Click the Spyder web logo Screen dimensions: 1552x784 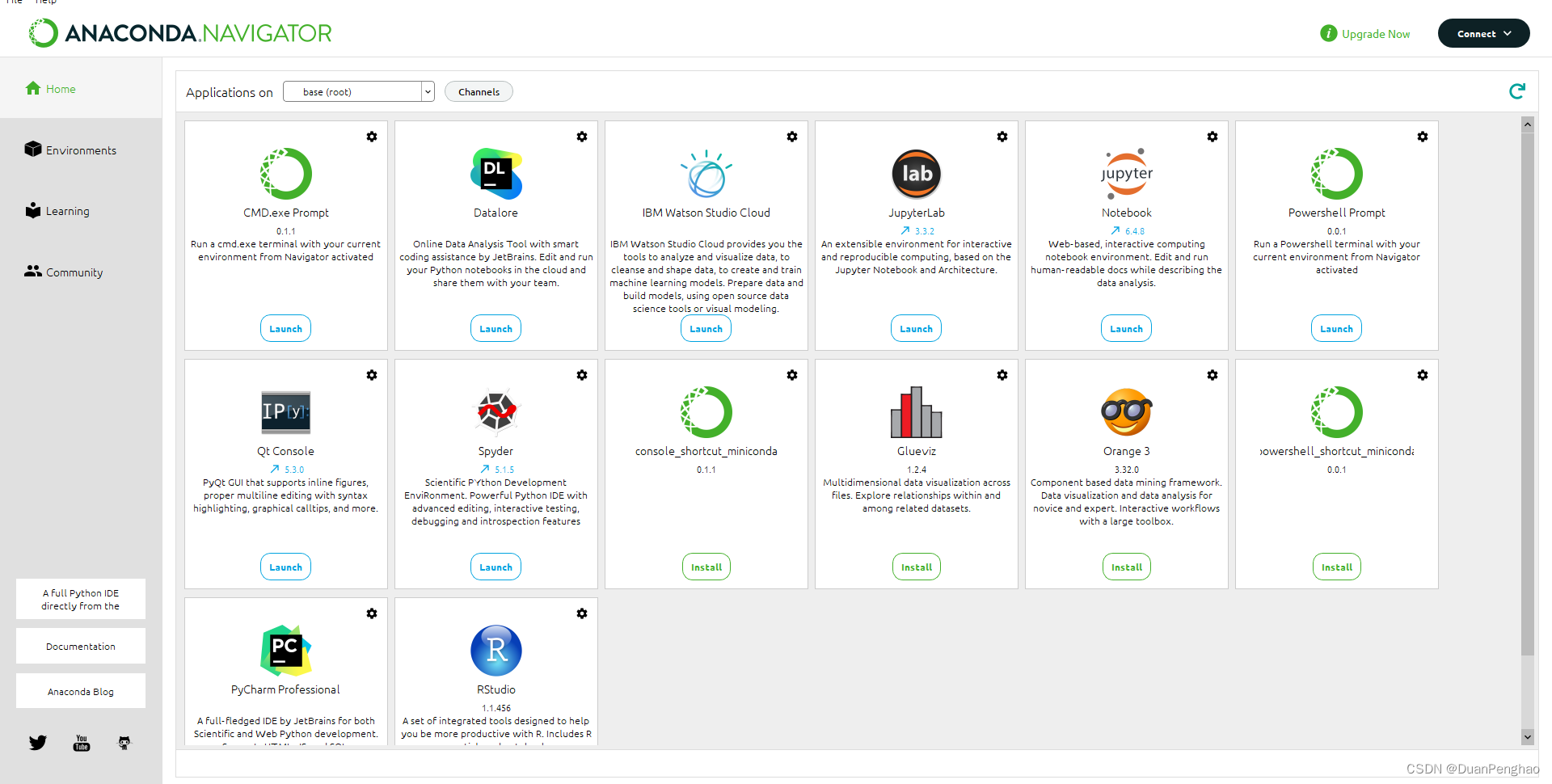[x=496, y=412]
